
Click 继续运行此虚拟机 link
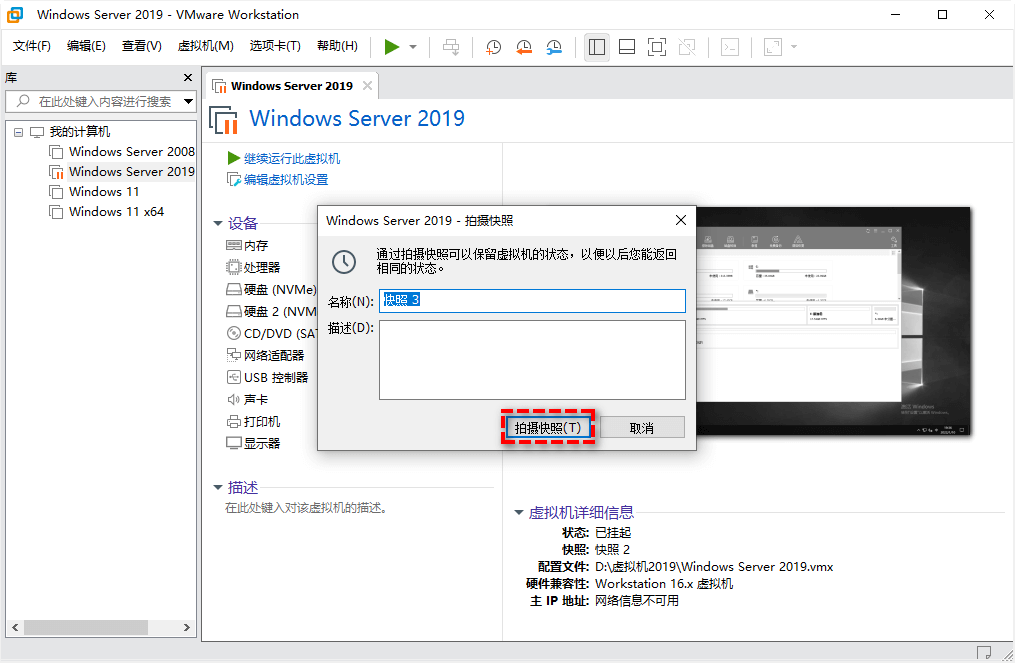pos(291,159)
